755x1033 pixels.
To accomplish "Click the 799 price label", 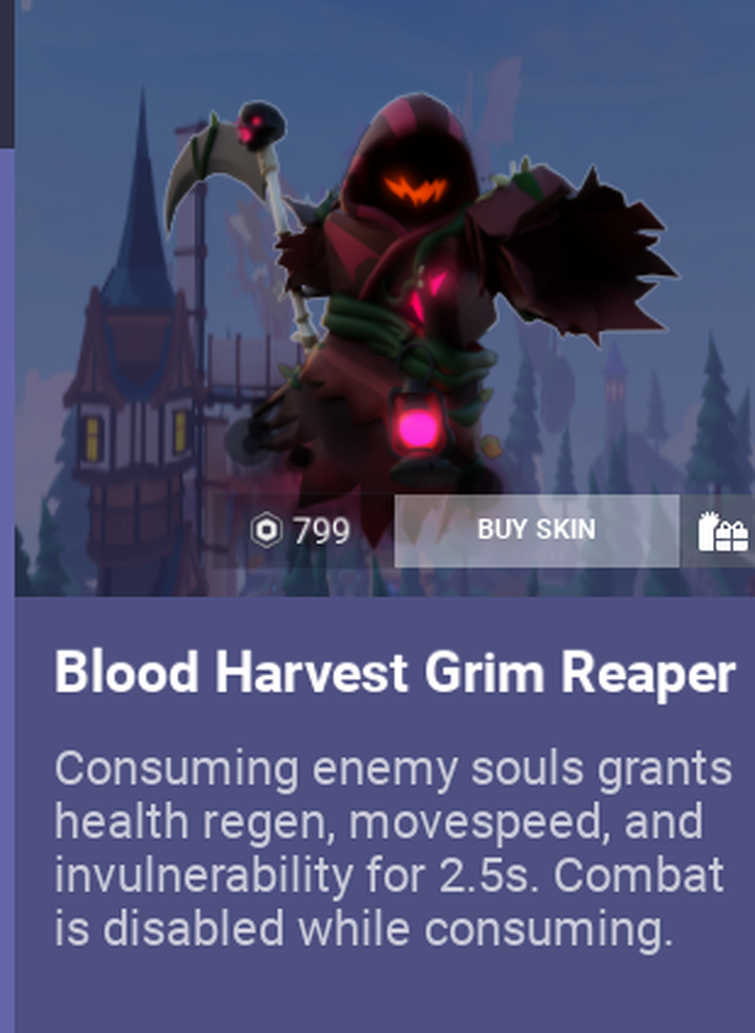I will click(322, 531).
